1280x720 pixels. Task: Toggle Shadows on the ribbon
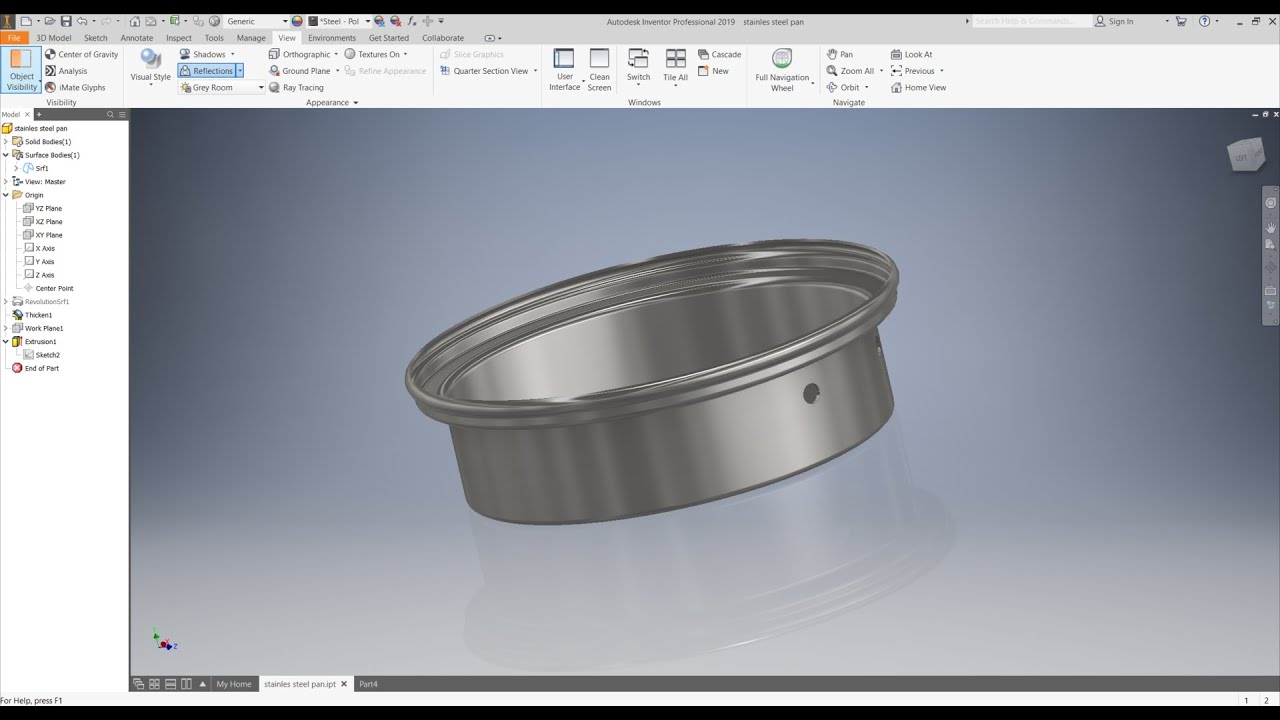[x=203, y=54]
